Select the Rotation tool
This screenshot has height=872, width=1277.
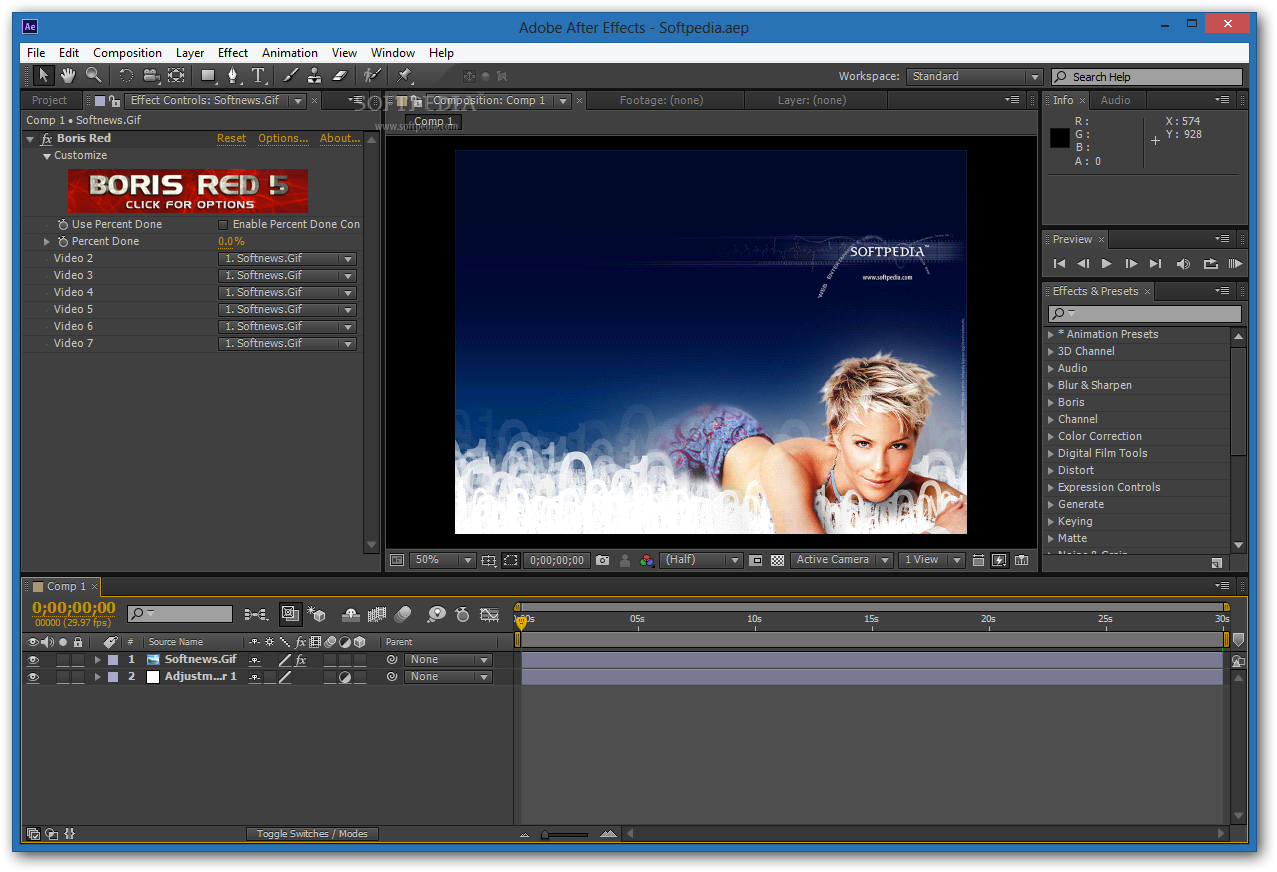tap(126, 75)
